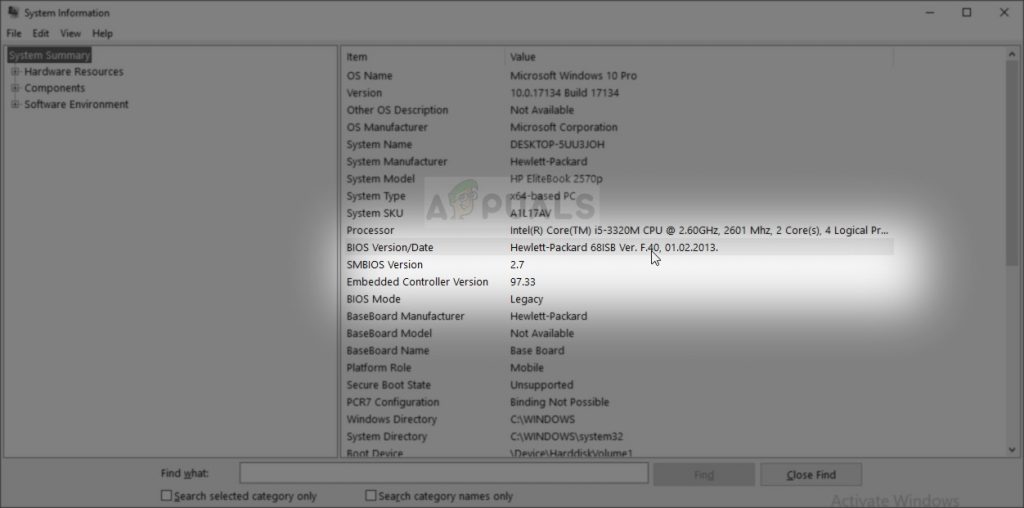
Task: Click the value C:\WINDOWS\system32
Action: pos(566,436)
